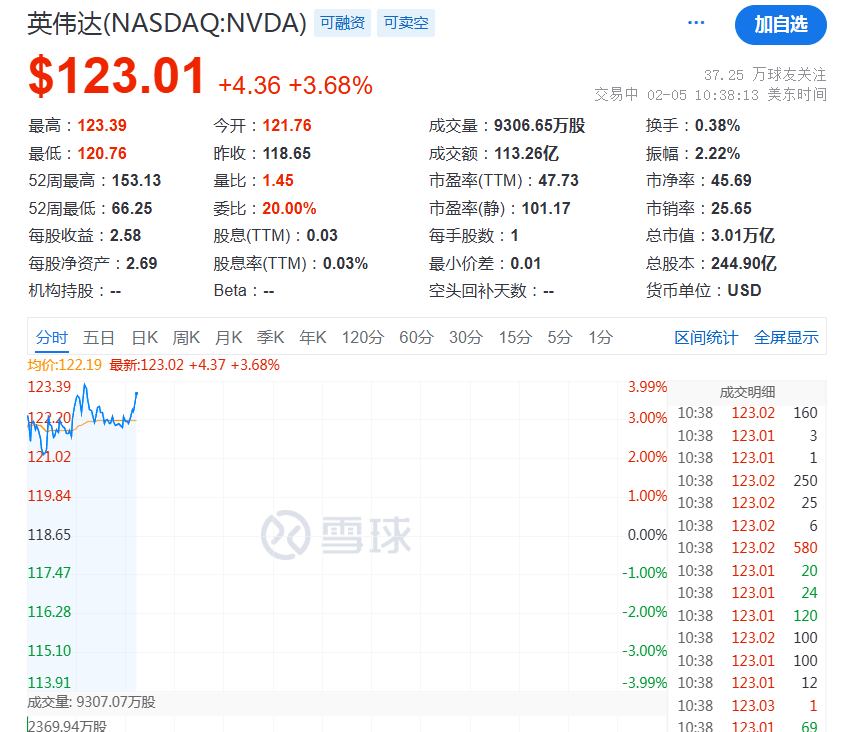The image size is (844, 732).
Task: Open the 60分 60-minute chart
Action: click(x=415, y=338)
